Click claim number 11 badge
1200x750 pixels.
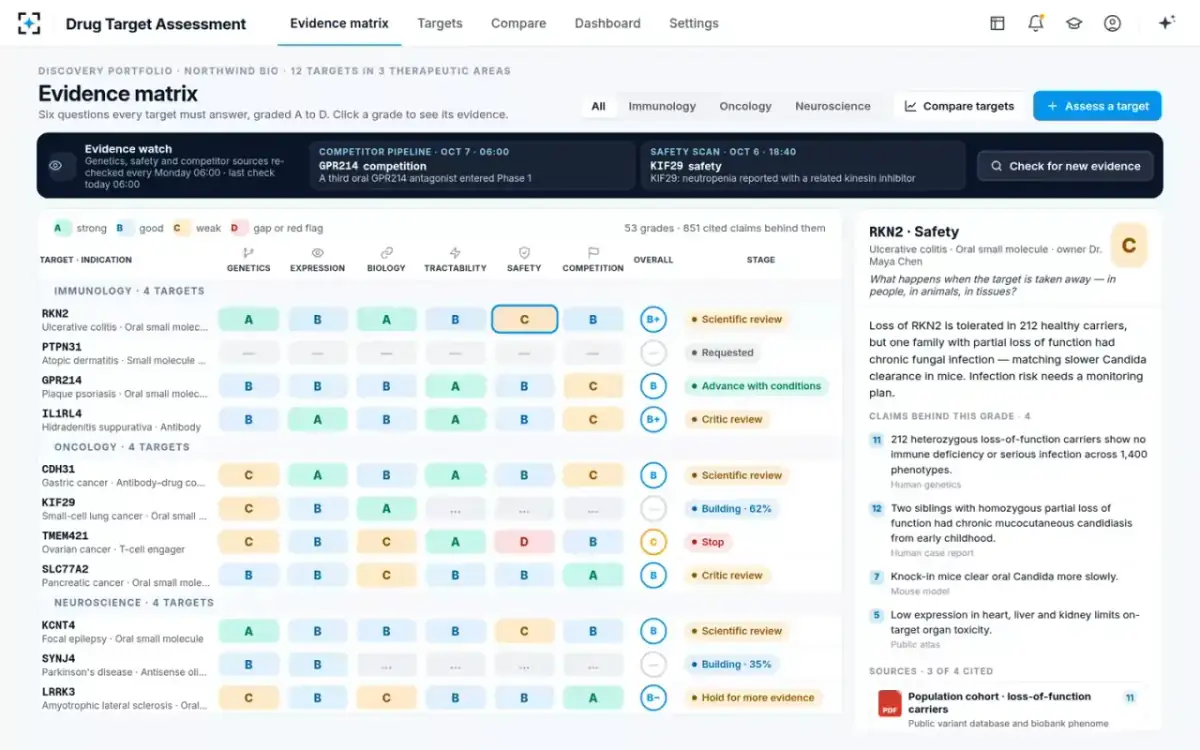[876, 440]
